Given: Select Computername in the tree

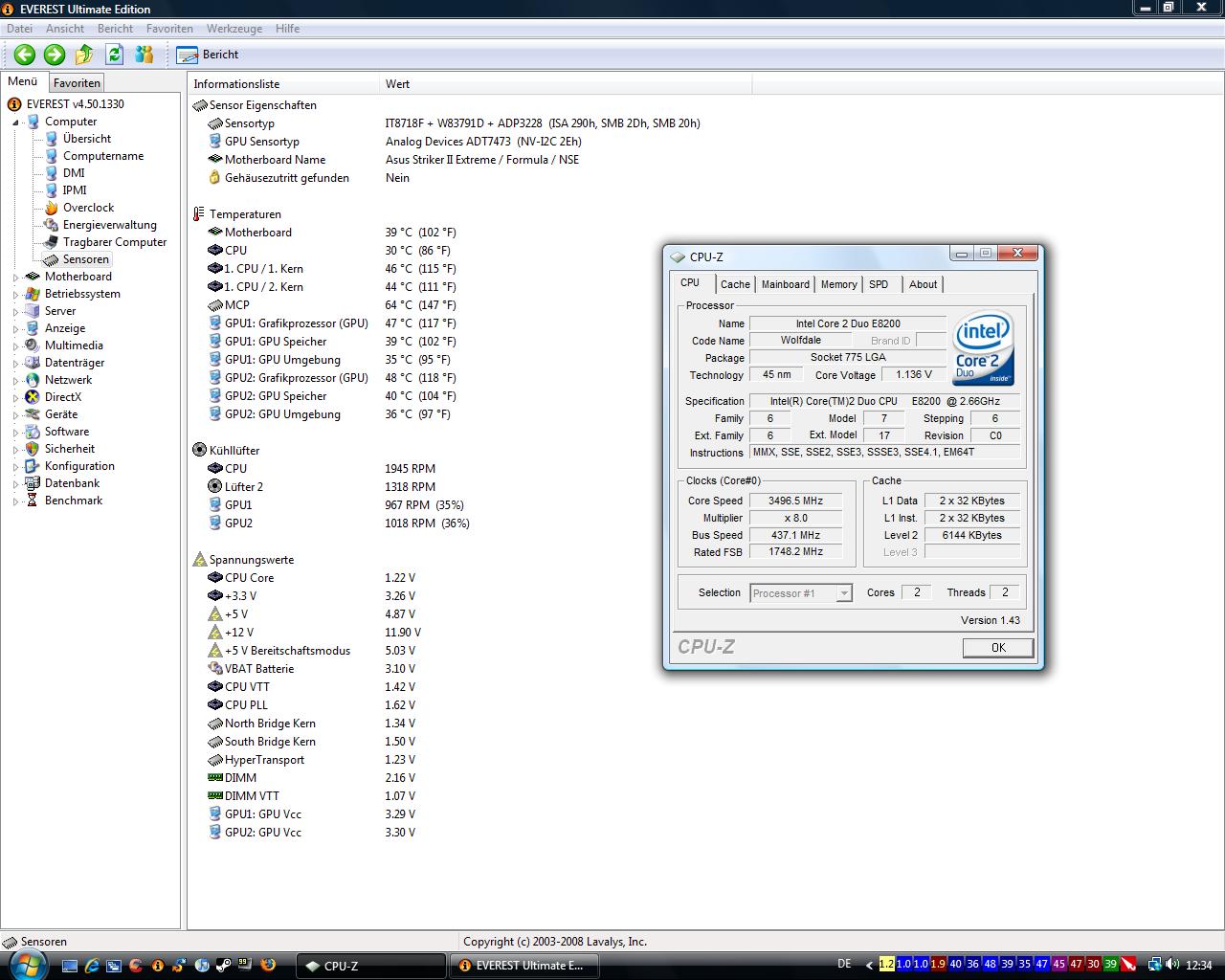Looking at the screenshot, I should pyautogui.click(x=103, y=156).
